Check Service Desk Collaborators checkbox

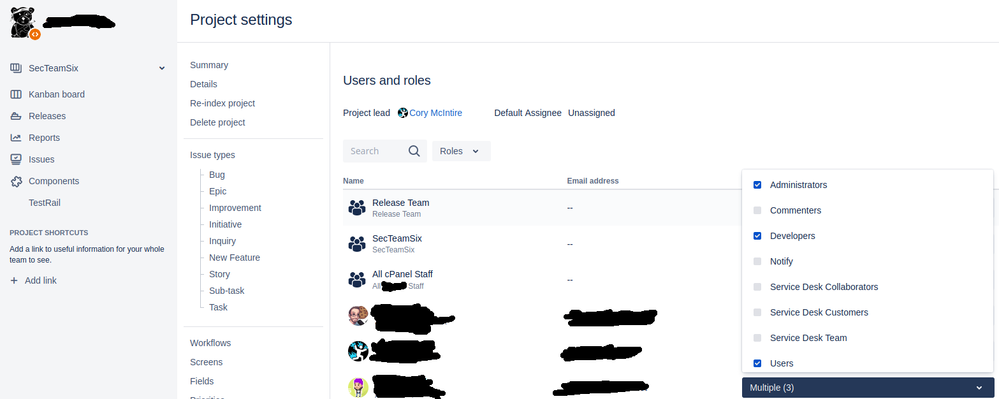758,287
